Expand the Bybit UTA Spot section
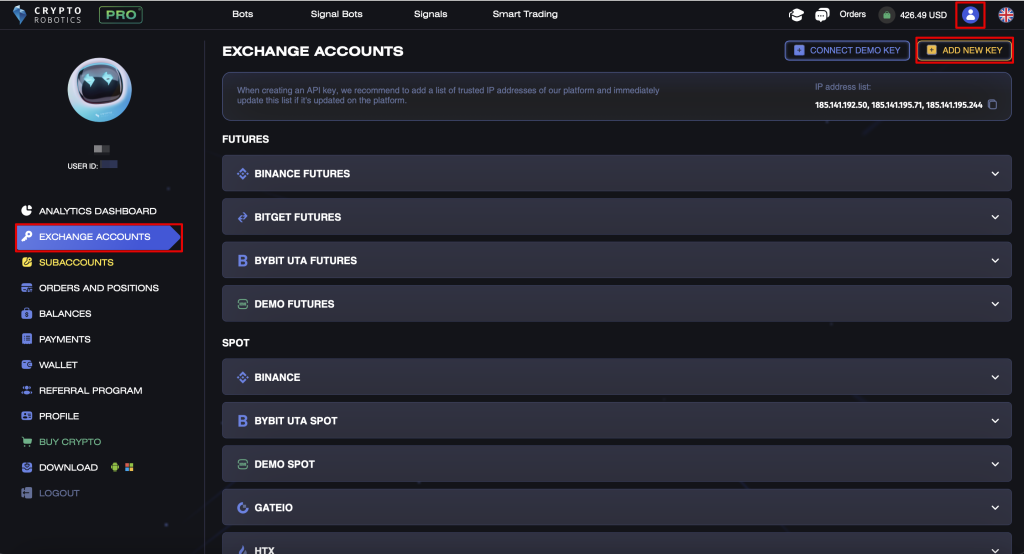The height and width of the screenshot is (554, 1024). coord(616,421)
